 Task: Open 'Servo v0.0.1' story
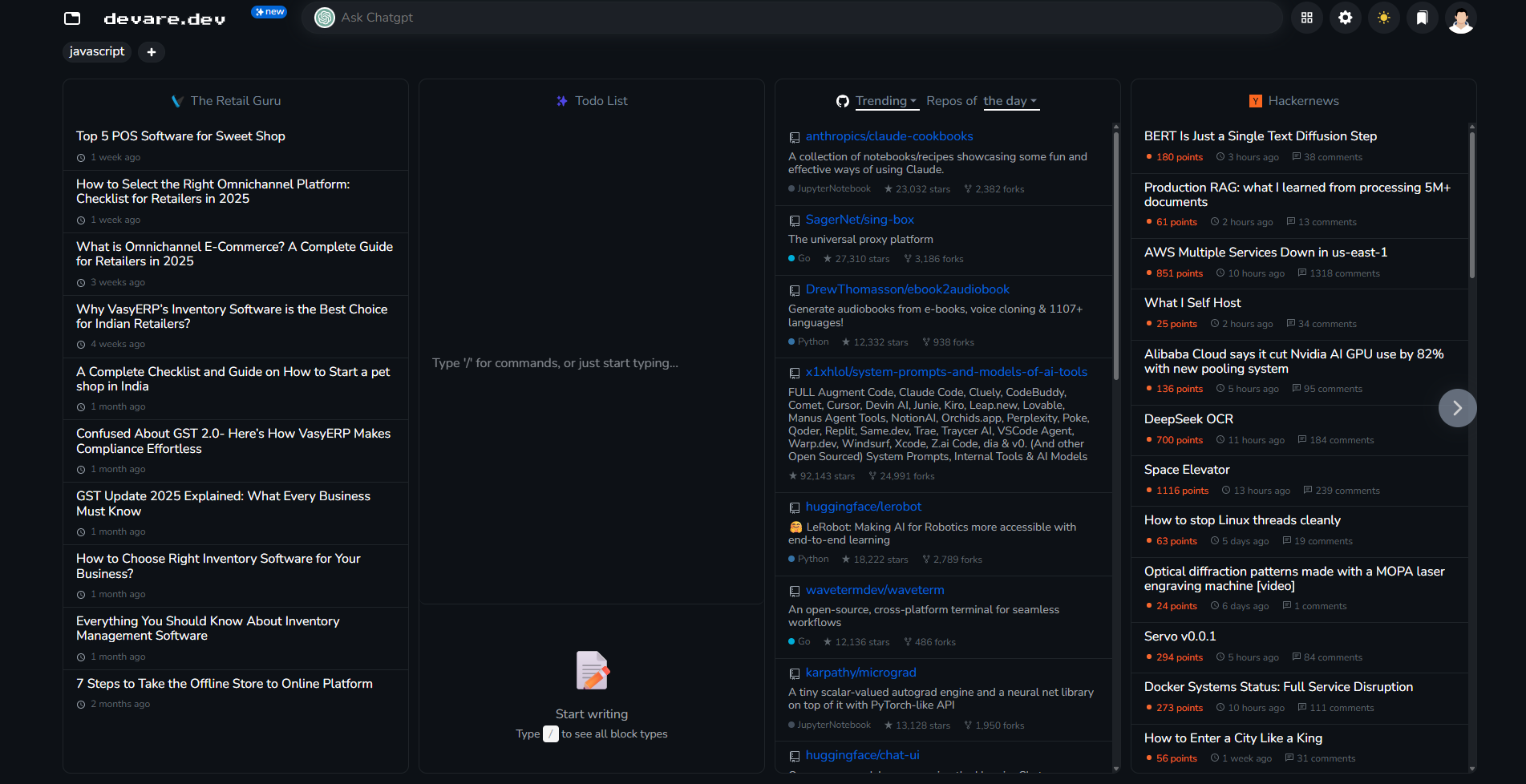(x=1180, y=636)
